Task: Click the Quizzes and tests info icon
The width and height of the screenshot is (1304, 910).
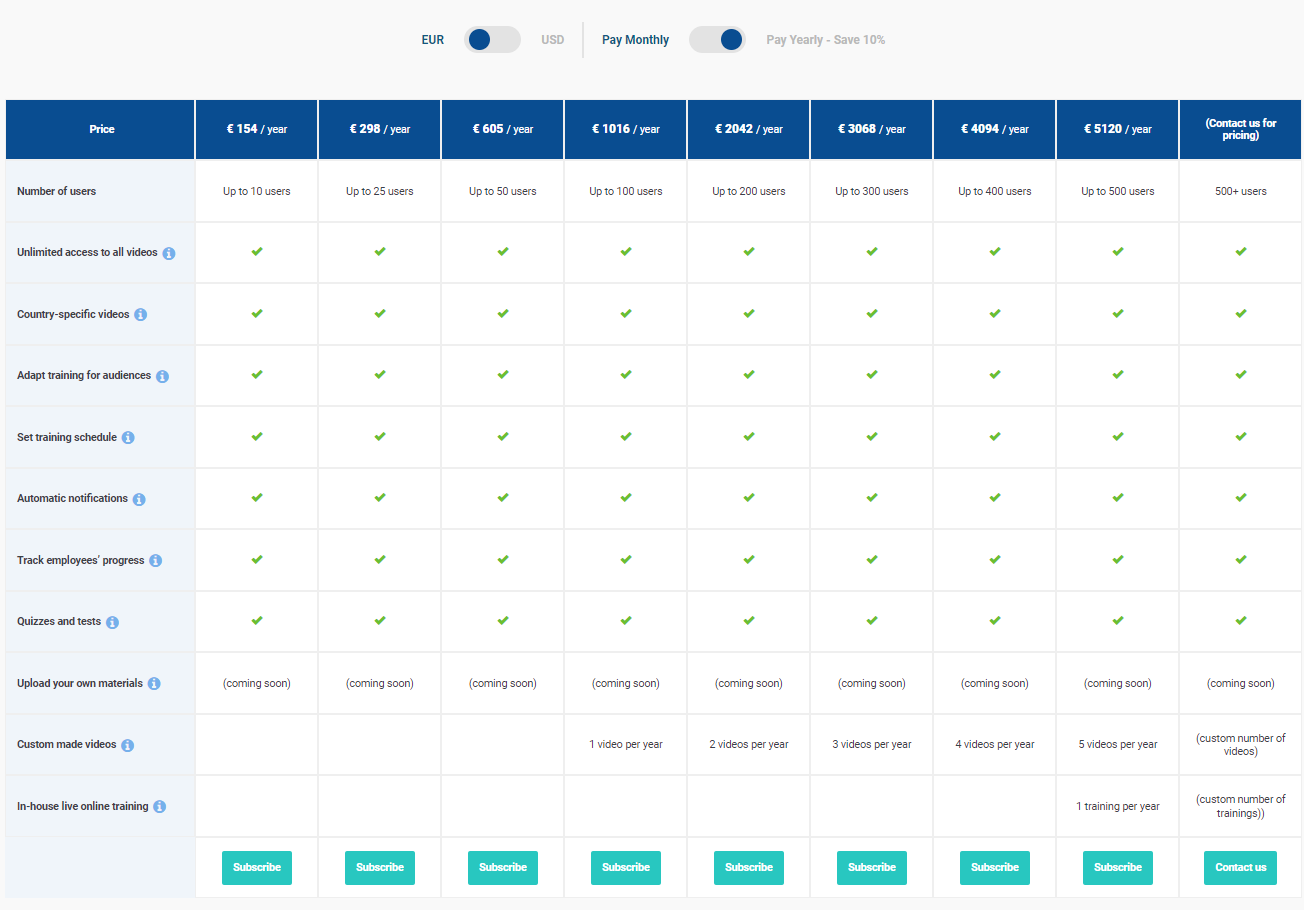Action: 112,622
